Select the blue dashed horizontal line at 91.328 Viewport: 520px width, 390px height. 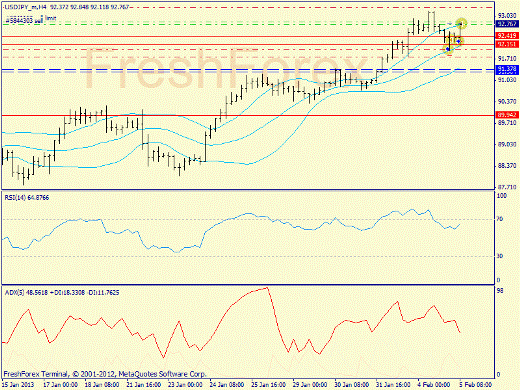tap(247, 70)
